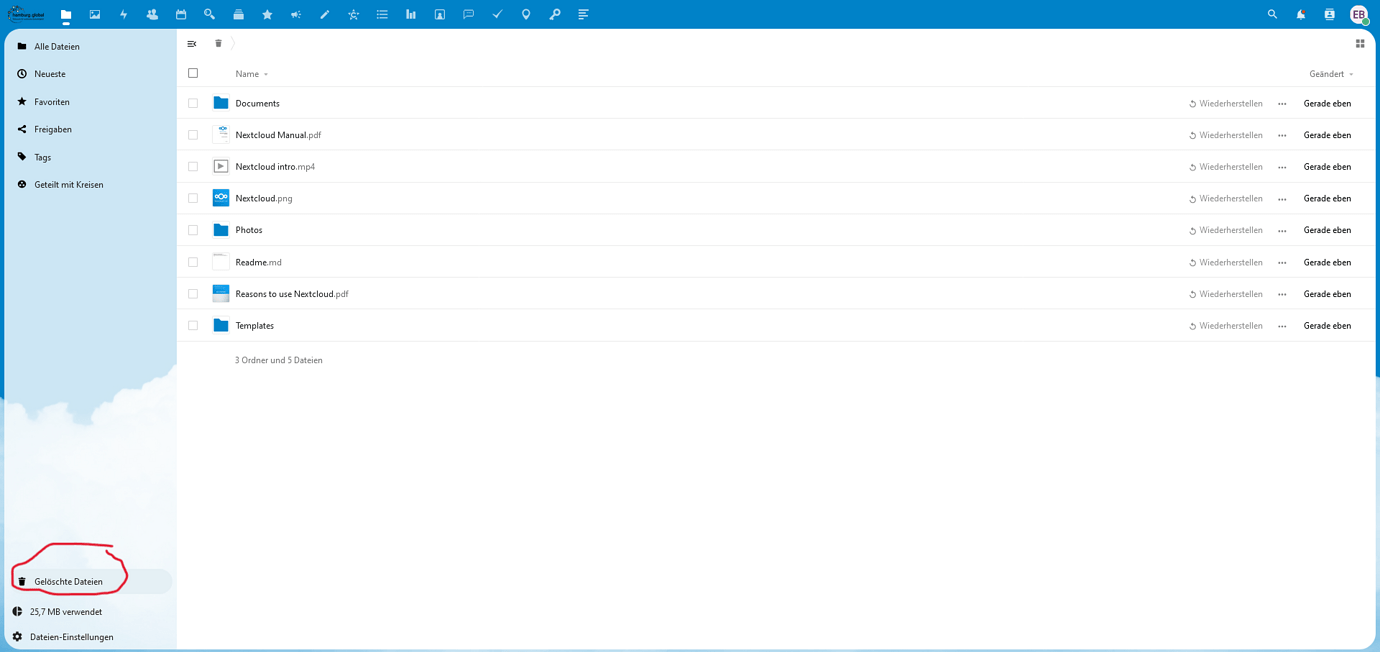
Task: Open Maps using the location pin icon
Action: click(x=526, y=14)
